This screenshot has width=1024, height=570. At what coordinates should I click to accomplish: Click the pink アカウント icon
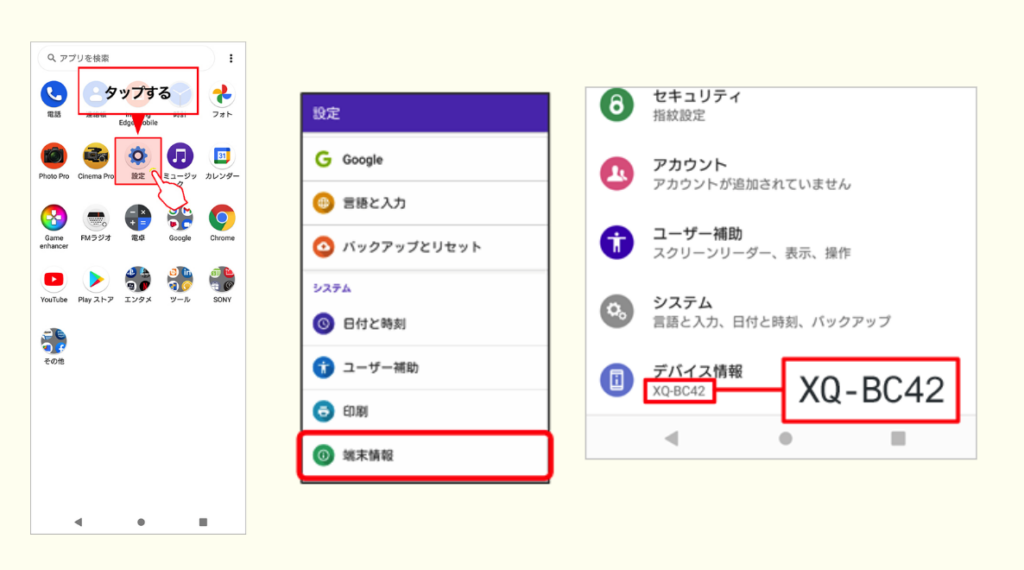[x=616, y=174]
